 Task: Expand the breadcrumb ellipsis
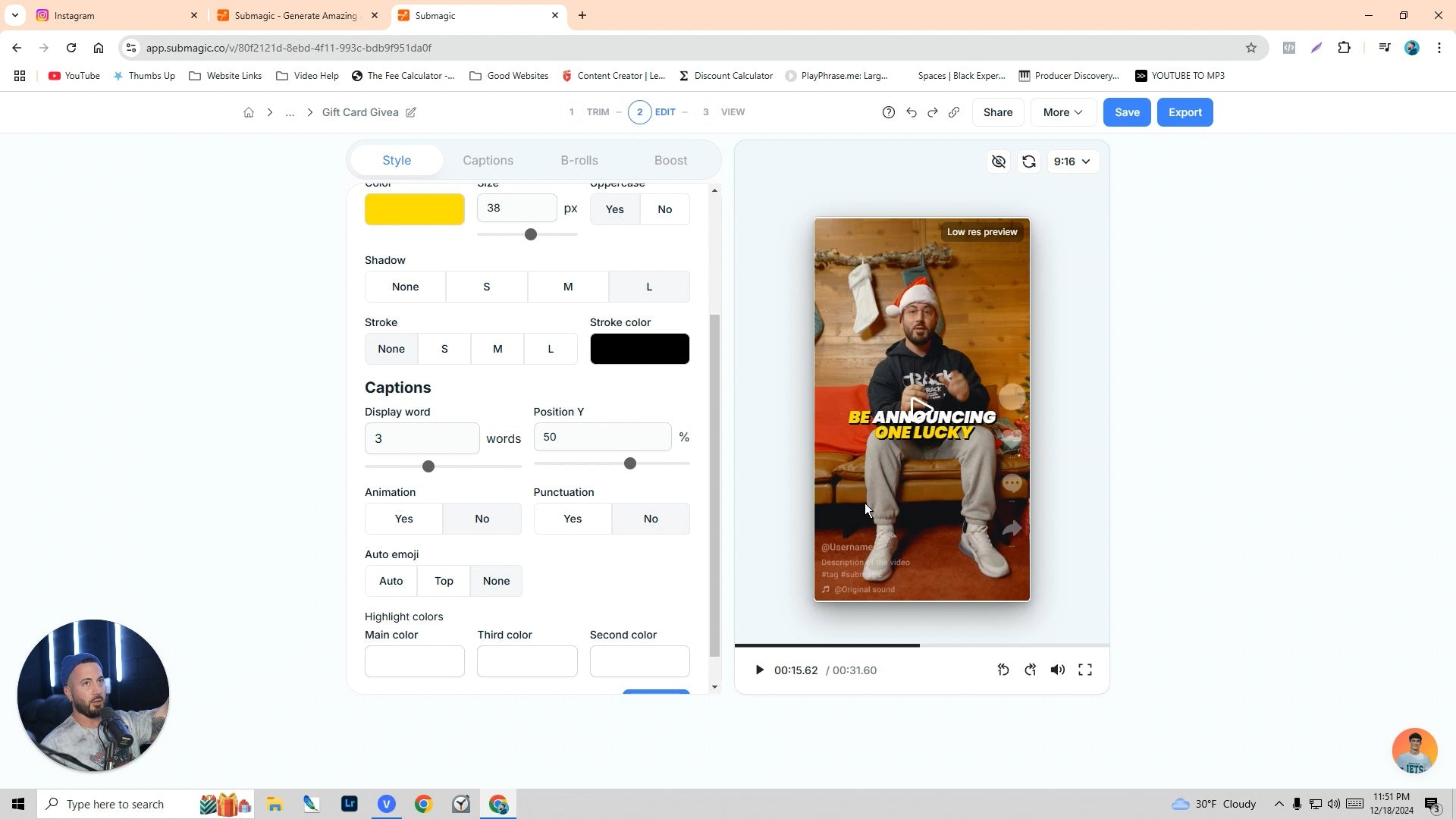pos(290,112)
